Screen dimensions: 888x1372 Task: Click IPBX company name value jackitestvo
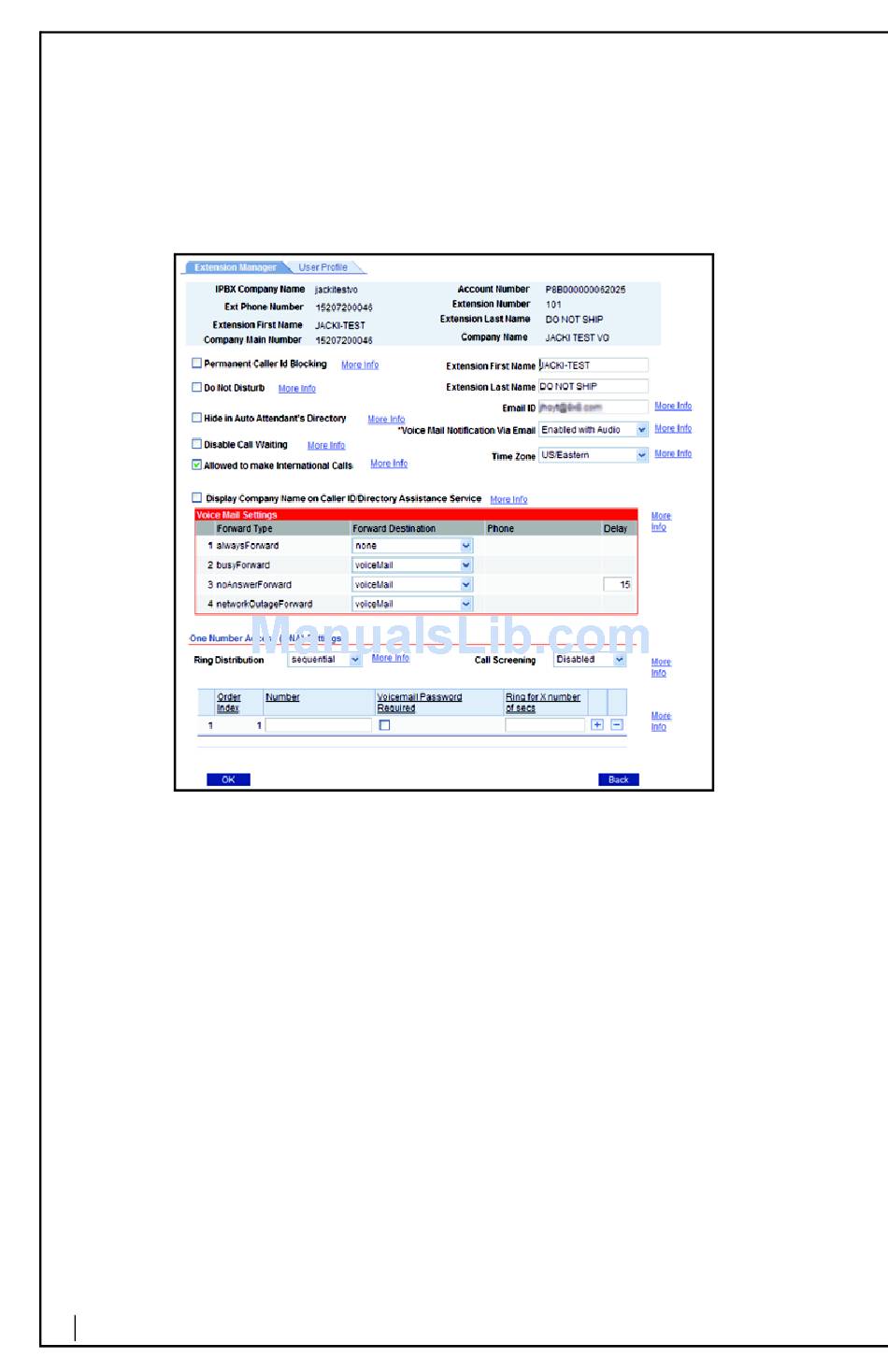[337, 290]
